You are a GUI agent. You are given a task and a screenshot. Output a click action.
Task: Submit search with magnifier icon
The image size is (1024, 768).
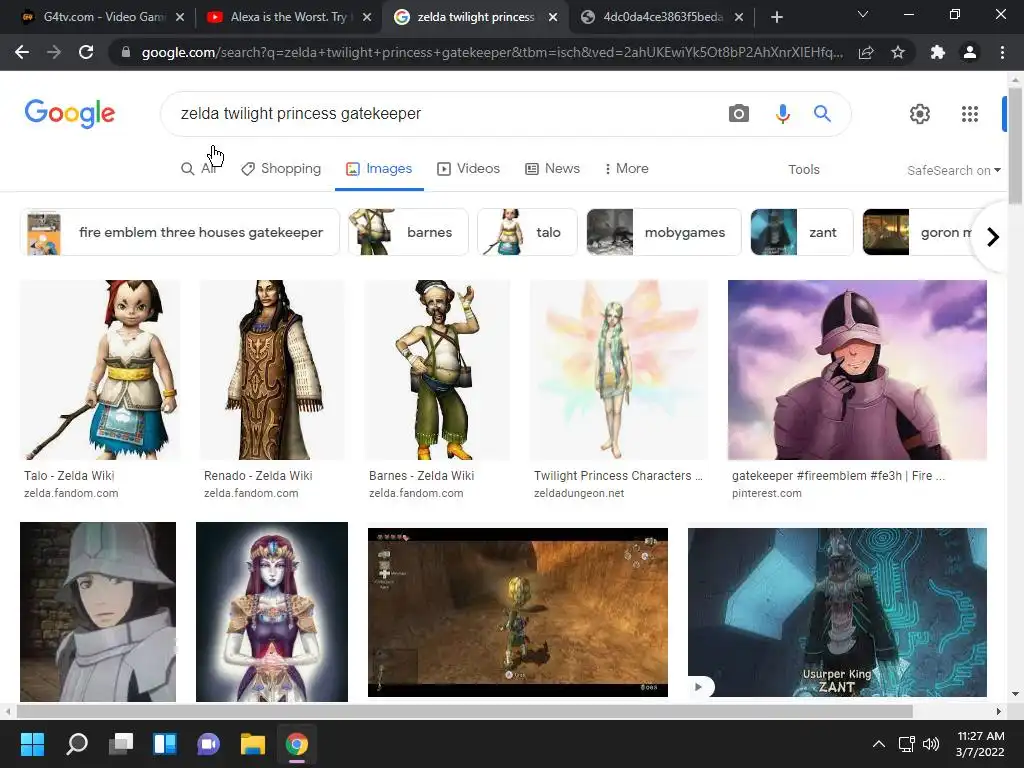(822, 114)
